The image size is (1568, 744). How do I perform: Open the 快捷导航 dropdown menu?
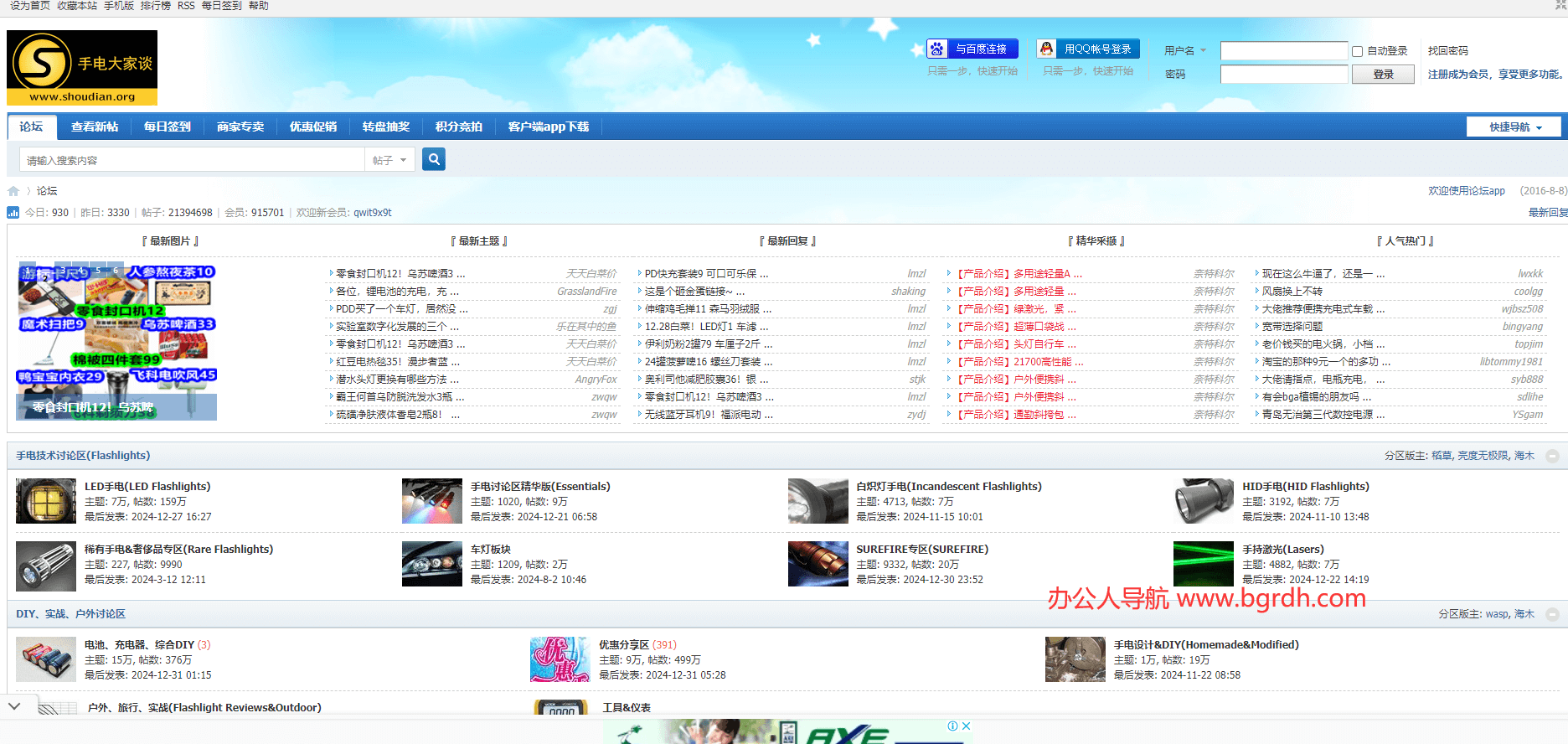point(1514,127)
